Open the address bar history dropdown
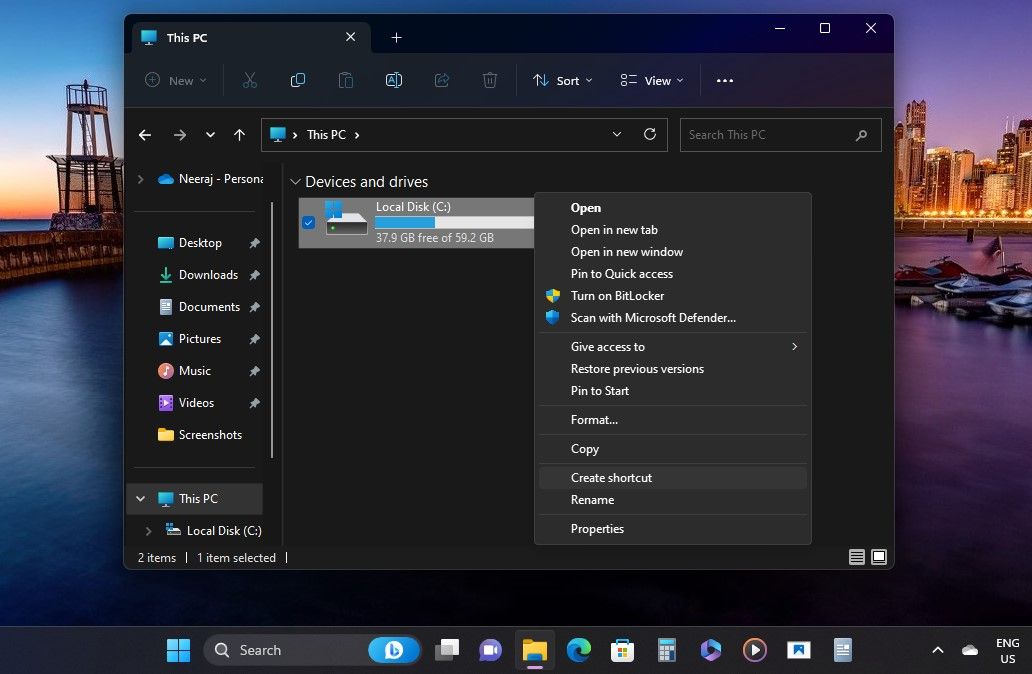 (617, 134)
